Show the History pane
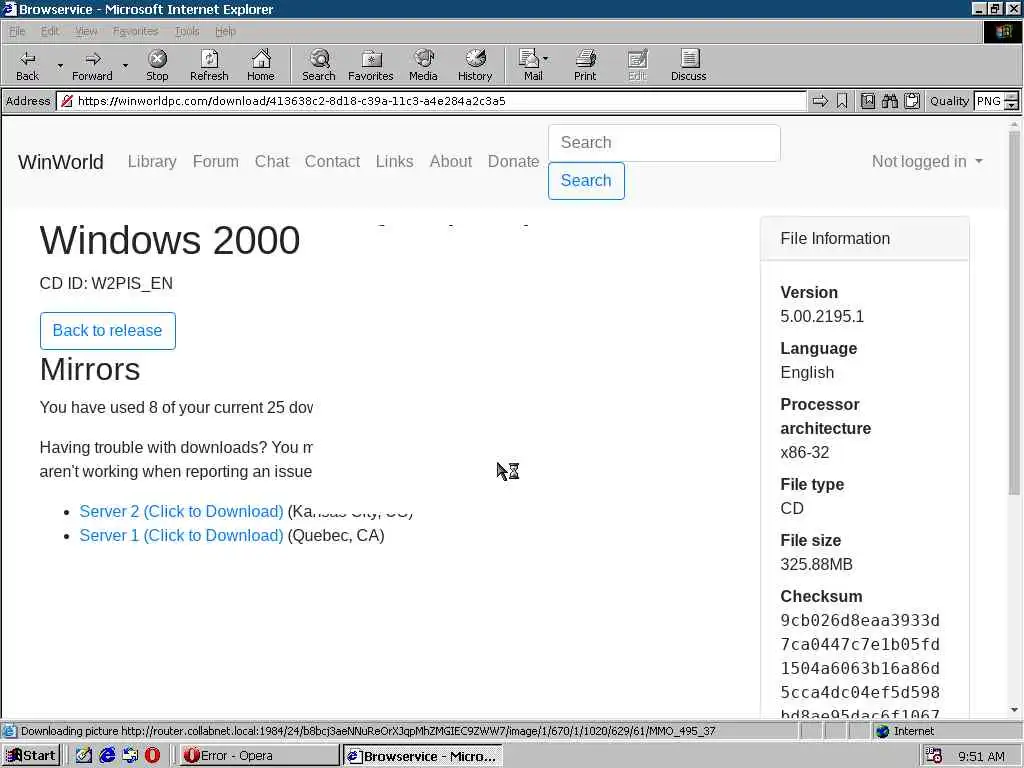The width and height of the screenshot is (1024, 768). [475, 65]
